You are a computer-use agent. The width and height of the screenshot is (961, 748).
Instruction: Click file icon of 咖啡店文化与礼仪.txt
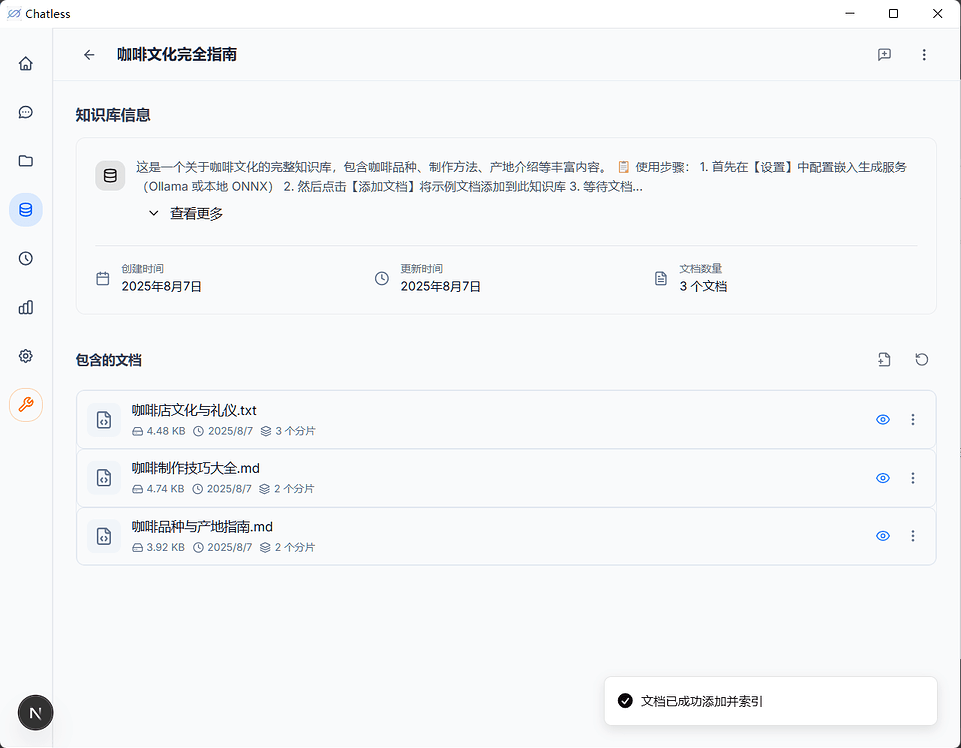[104, 419]
